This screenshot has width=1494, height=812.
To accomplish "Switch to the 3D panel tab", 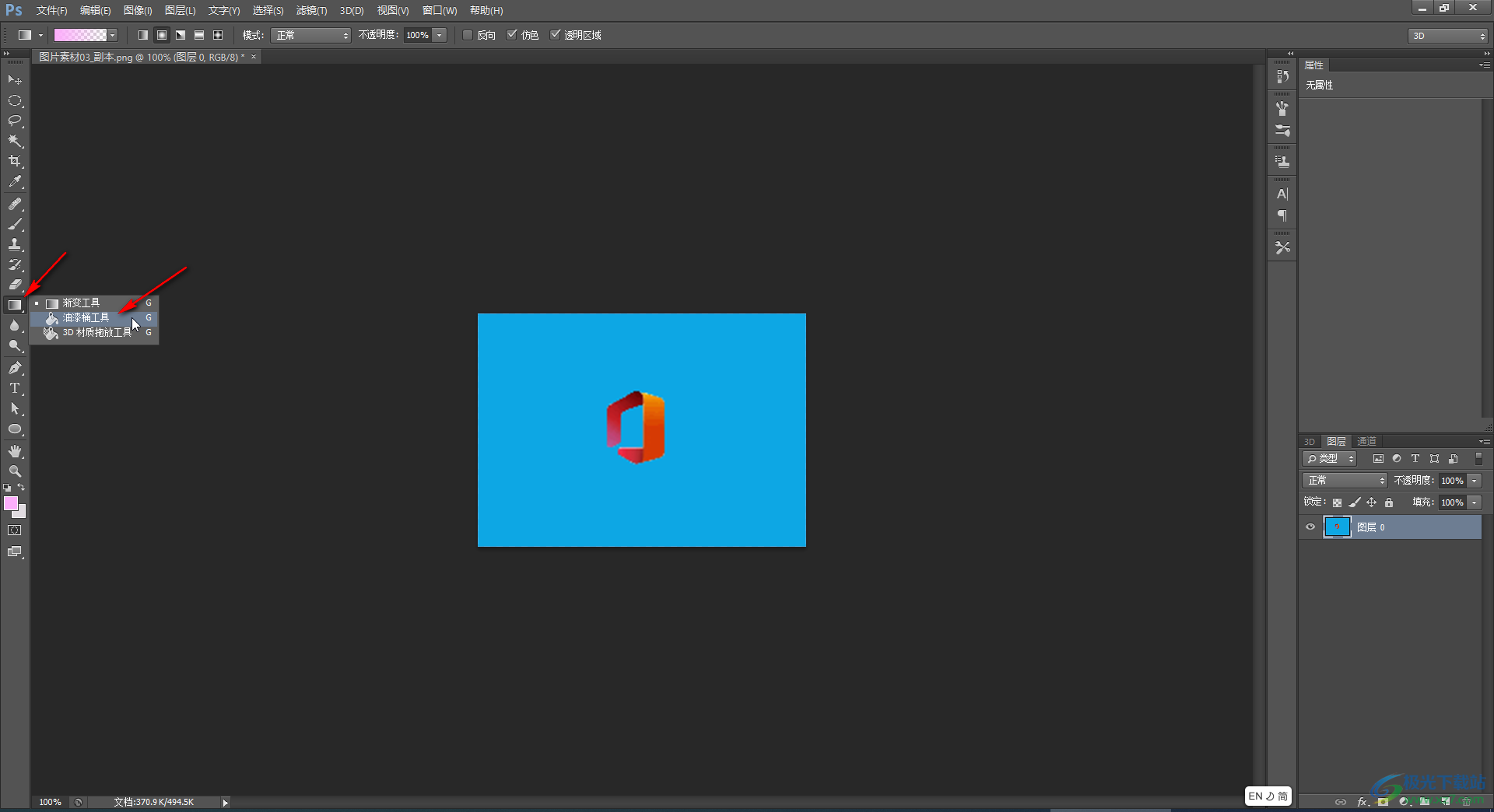I will tap(1310, 441).
